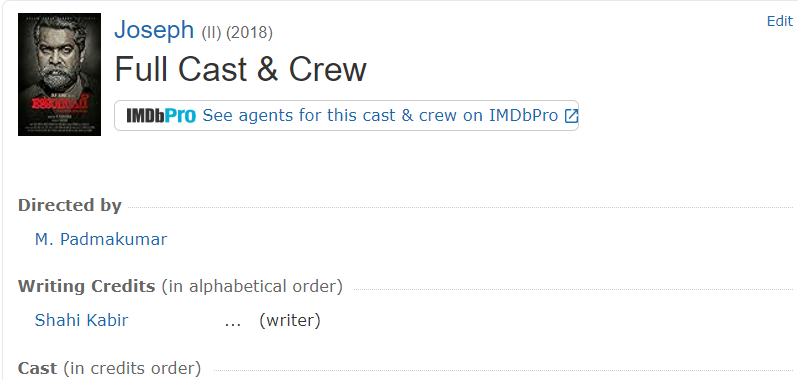Click See agents for this cast & crew
Viewport: 798px width, 380px height.
point(380,116)
